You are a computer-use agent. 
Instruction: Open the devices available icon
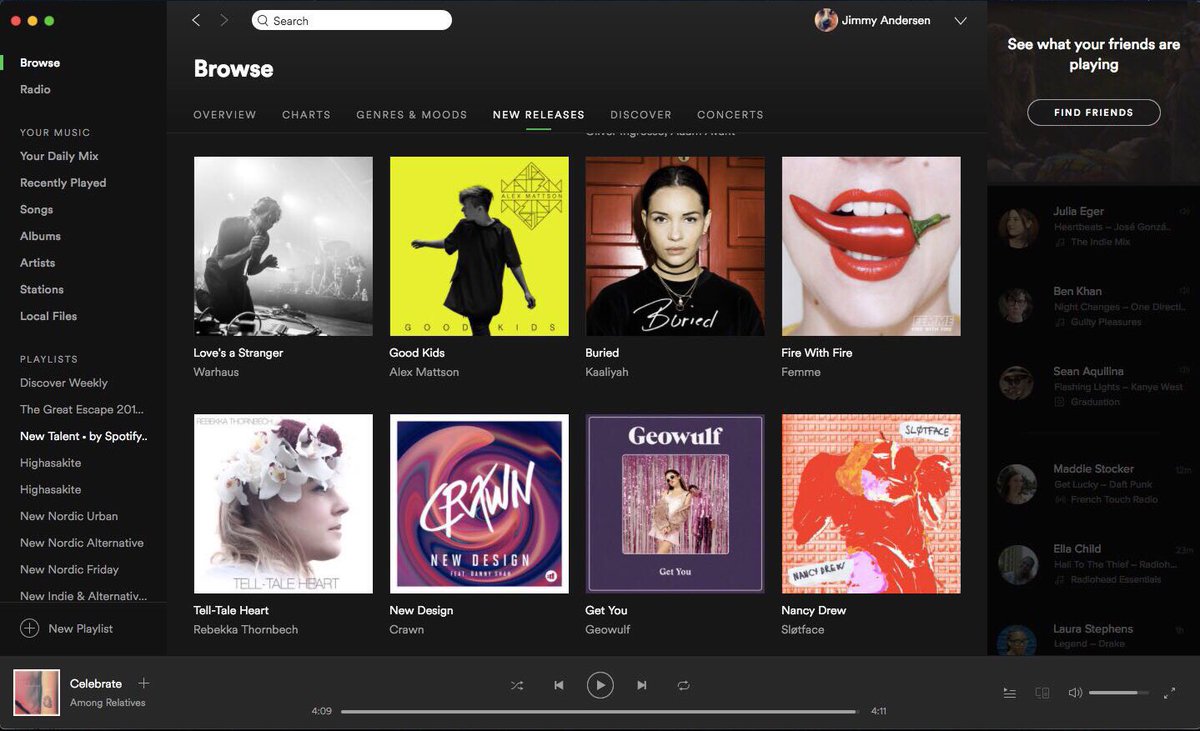[x=1042, y=692]
